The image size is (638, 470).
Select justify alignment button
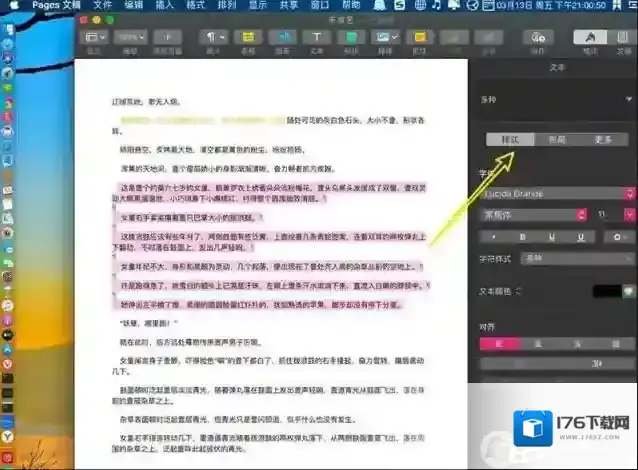click(616, 344)
